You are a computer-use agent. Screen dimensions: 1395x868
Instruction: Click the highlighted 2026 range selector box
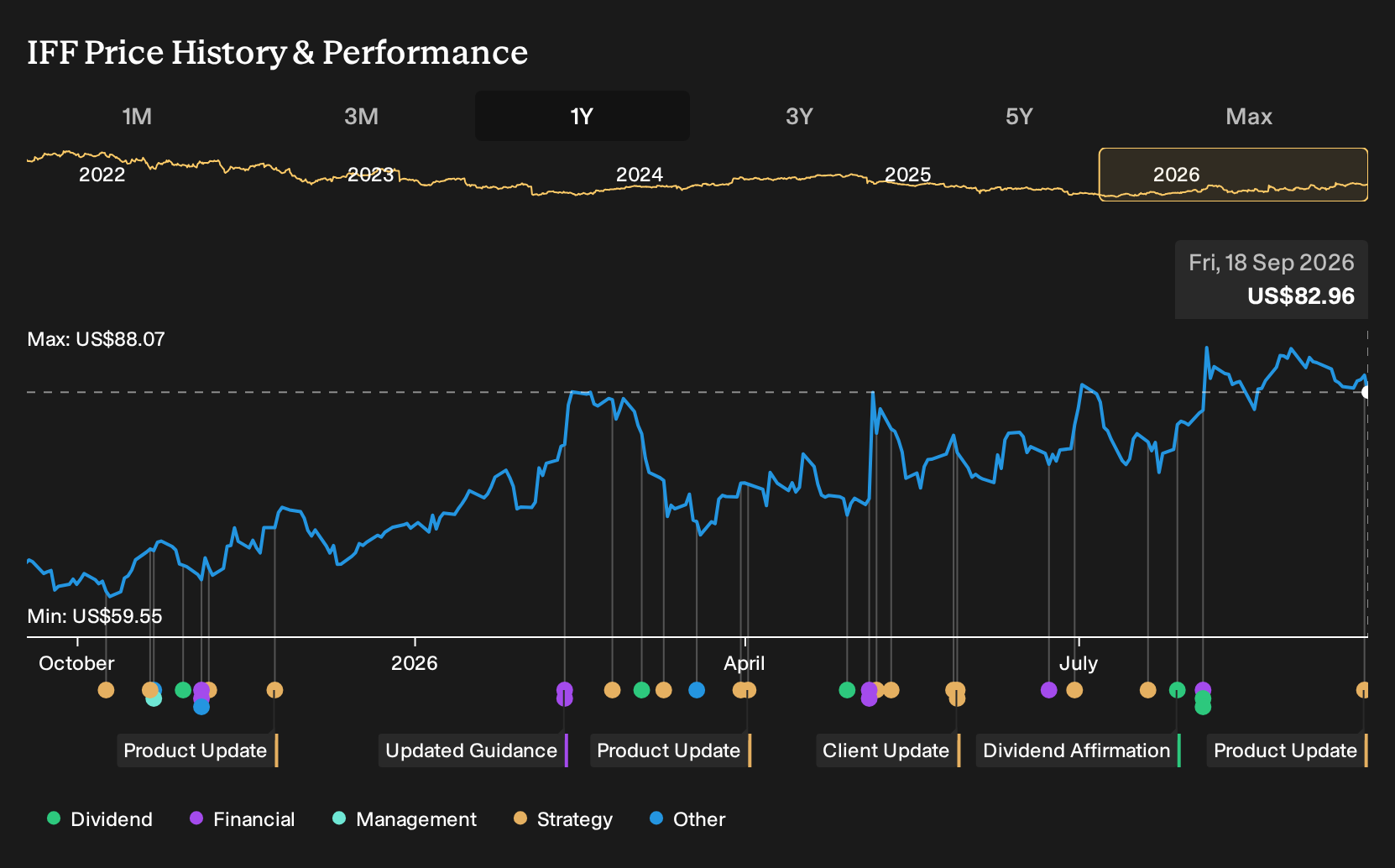coord(1233,175)
